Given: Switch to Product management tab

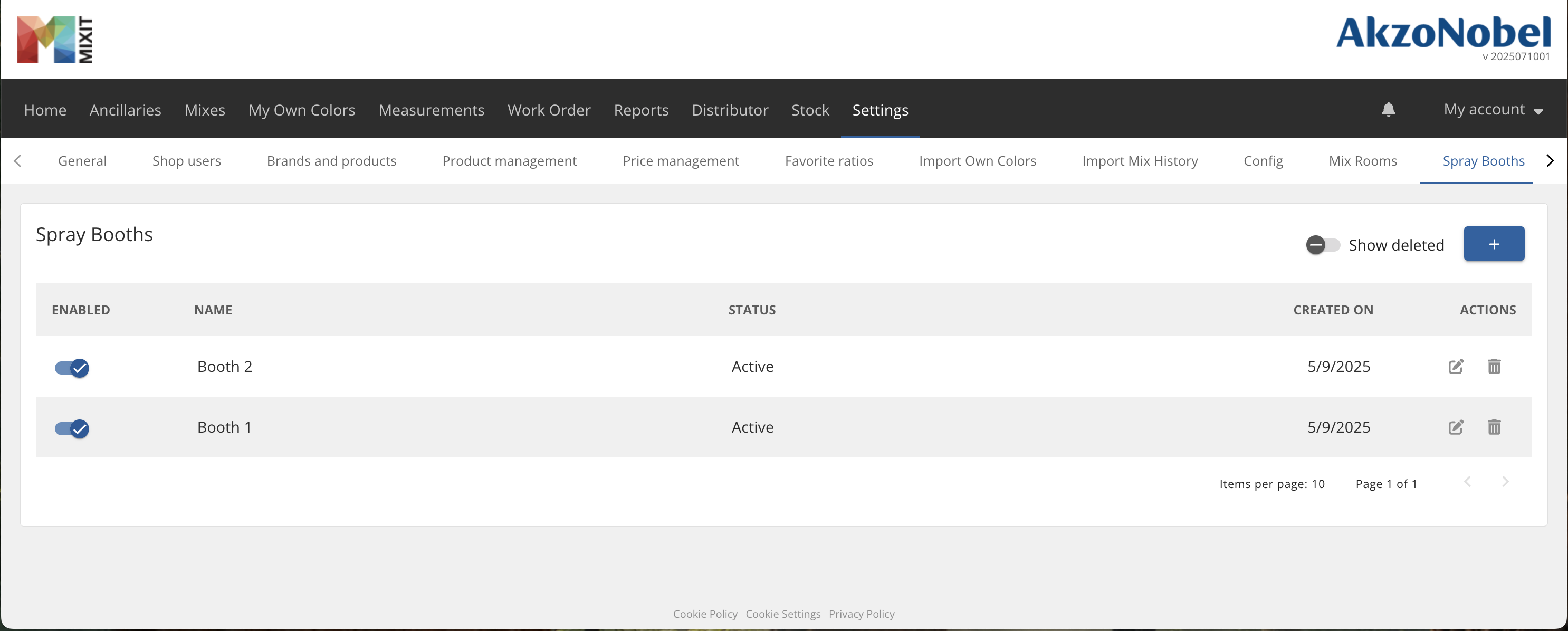Looking at the screenshot, I should [510, 160].
